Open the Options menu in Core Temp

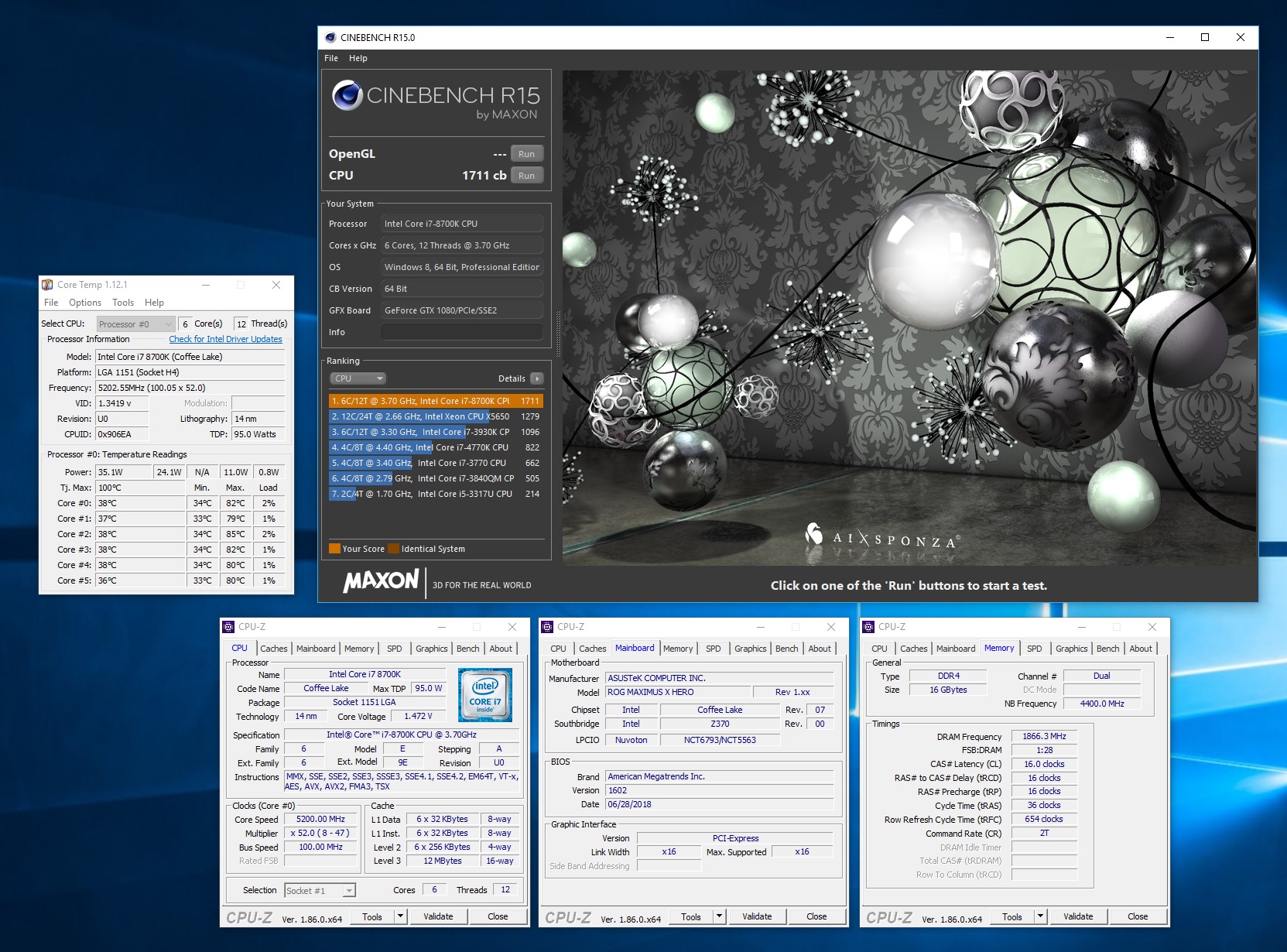85,303
